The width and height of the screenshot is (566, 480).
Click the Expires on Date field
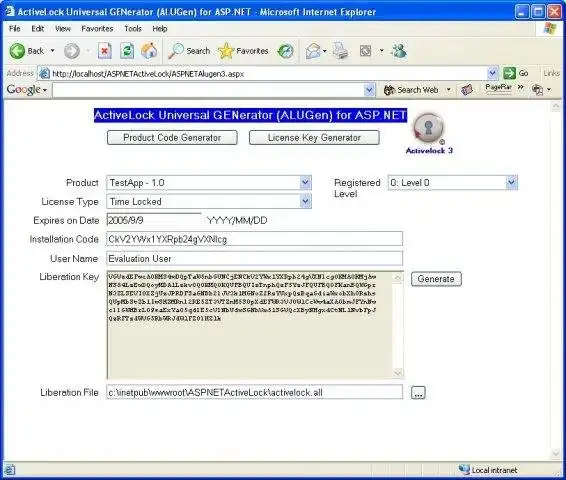click(154, 220)
